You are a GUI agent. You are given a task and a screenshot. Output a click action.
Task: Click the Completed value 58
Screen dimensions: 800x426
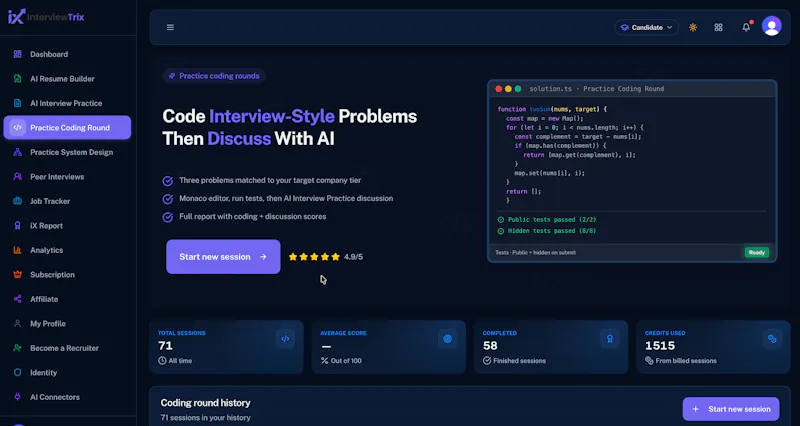tap(490, 345)
